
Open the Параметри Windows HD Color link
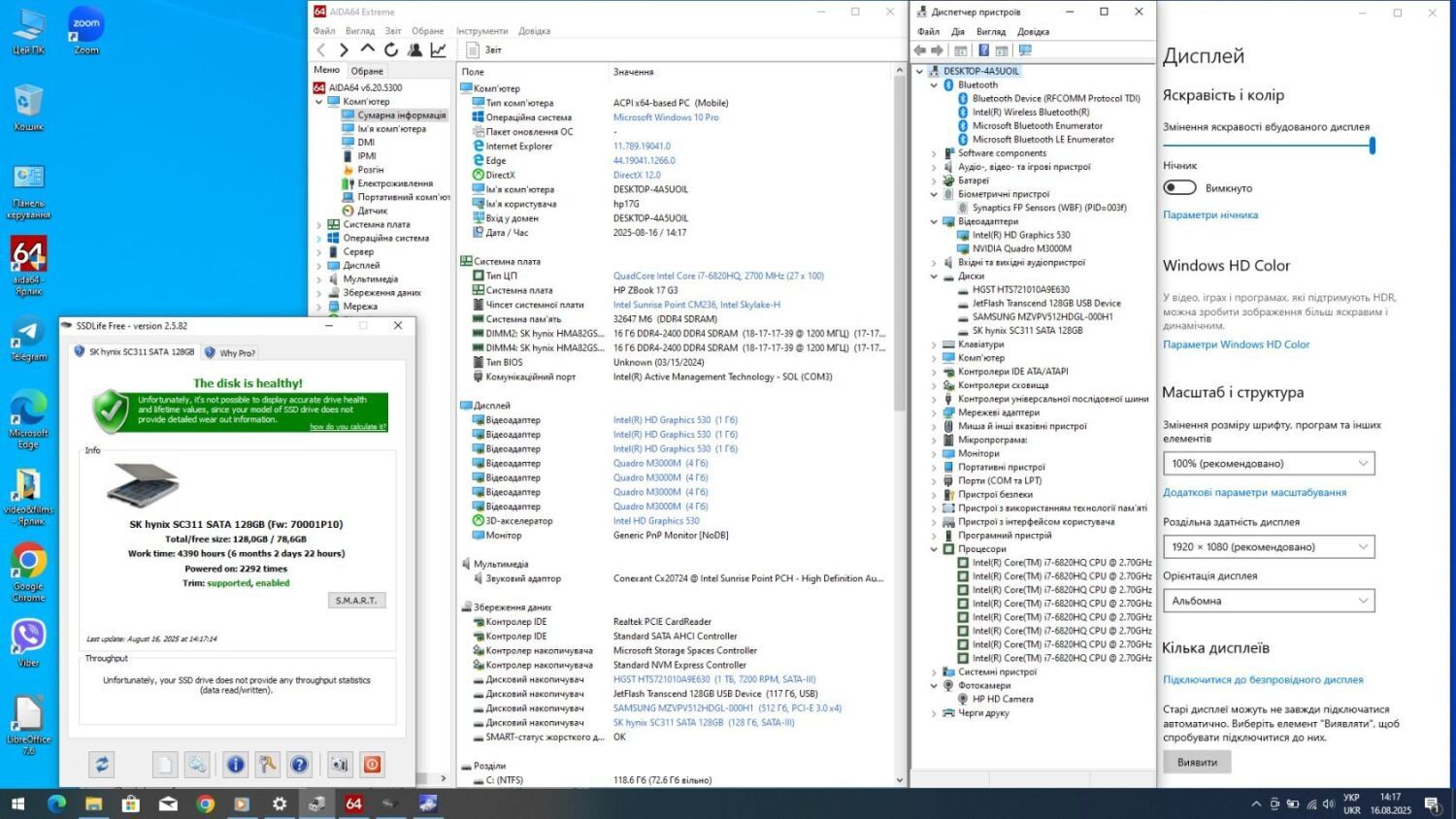[1236, 344]
